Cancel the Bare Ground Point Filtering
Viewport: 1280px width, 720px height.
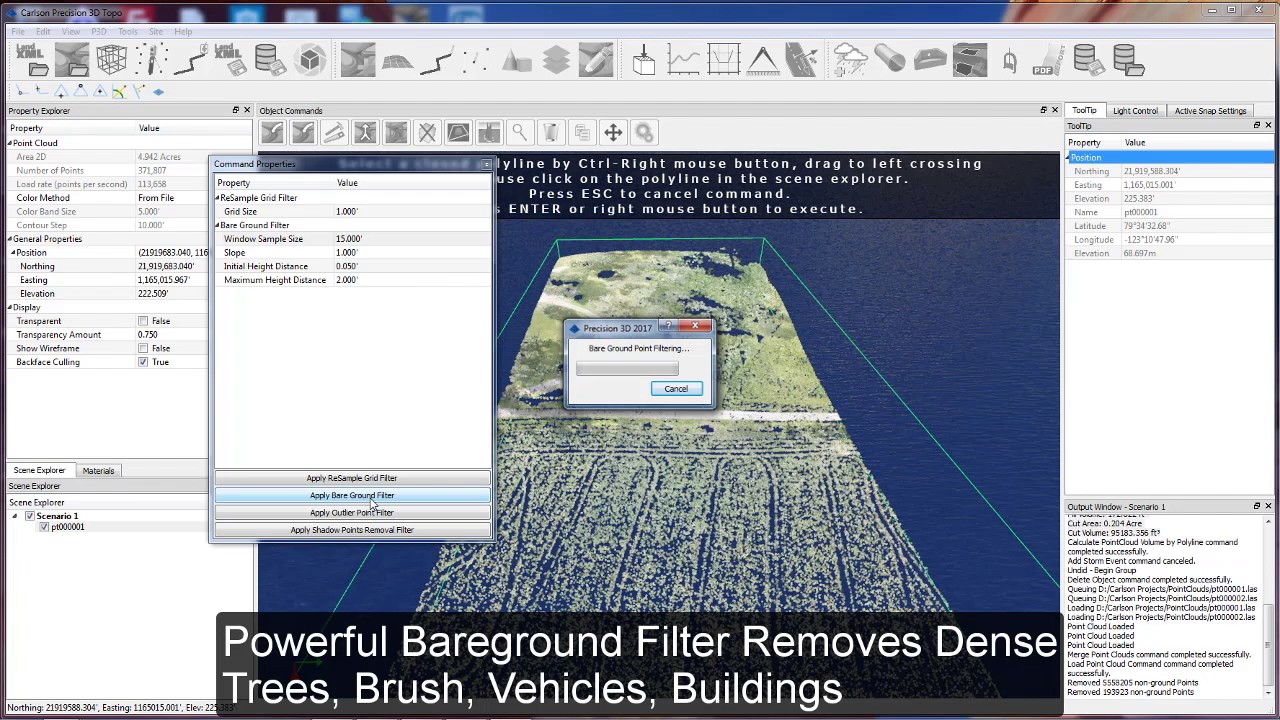(676, 389)
